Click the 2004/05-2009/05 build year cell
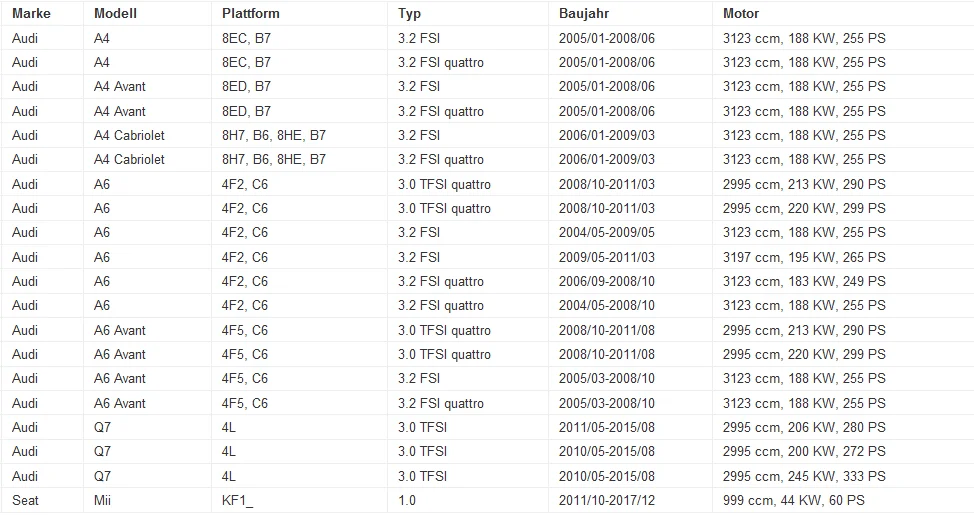Image resolution: width=974 pixels, height=515 pixels. (606, 232)
